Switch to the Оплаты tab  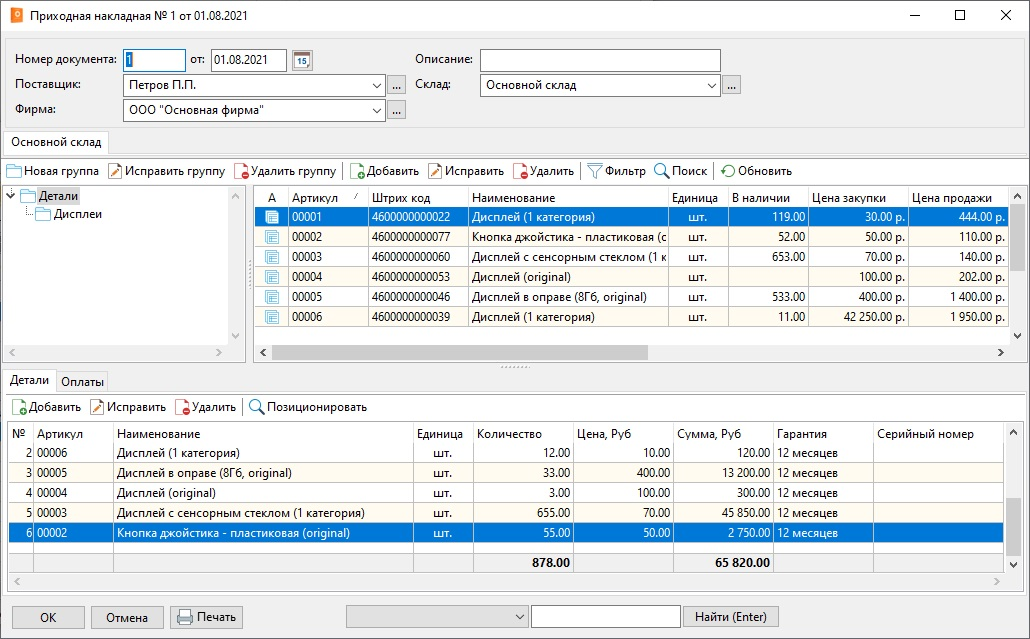(x=83, y=381)
